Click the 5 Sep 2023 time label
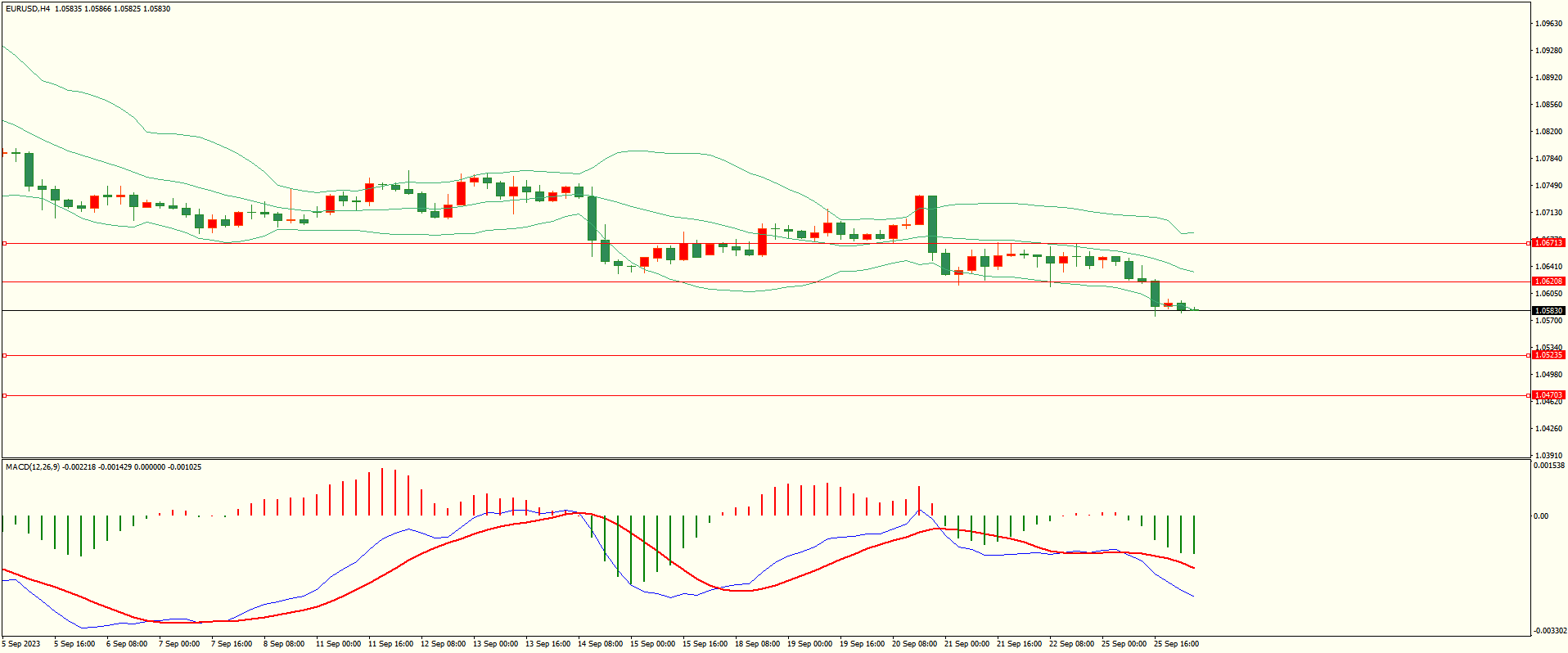The height and width of the screenshot is (653, 1568). pos(21,644)
